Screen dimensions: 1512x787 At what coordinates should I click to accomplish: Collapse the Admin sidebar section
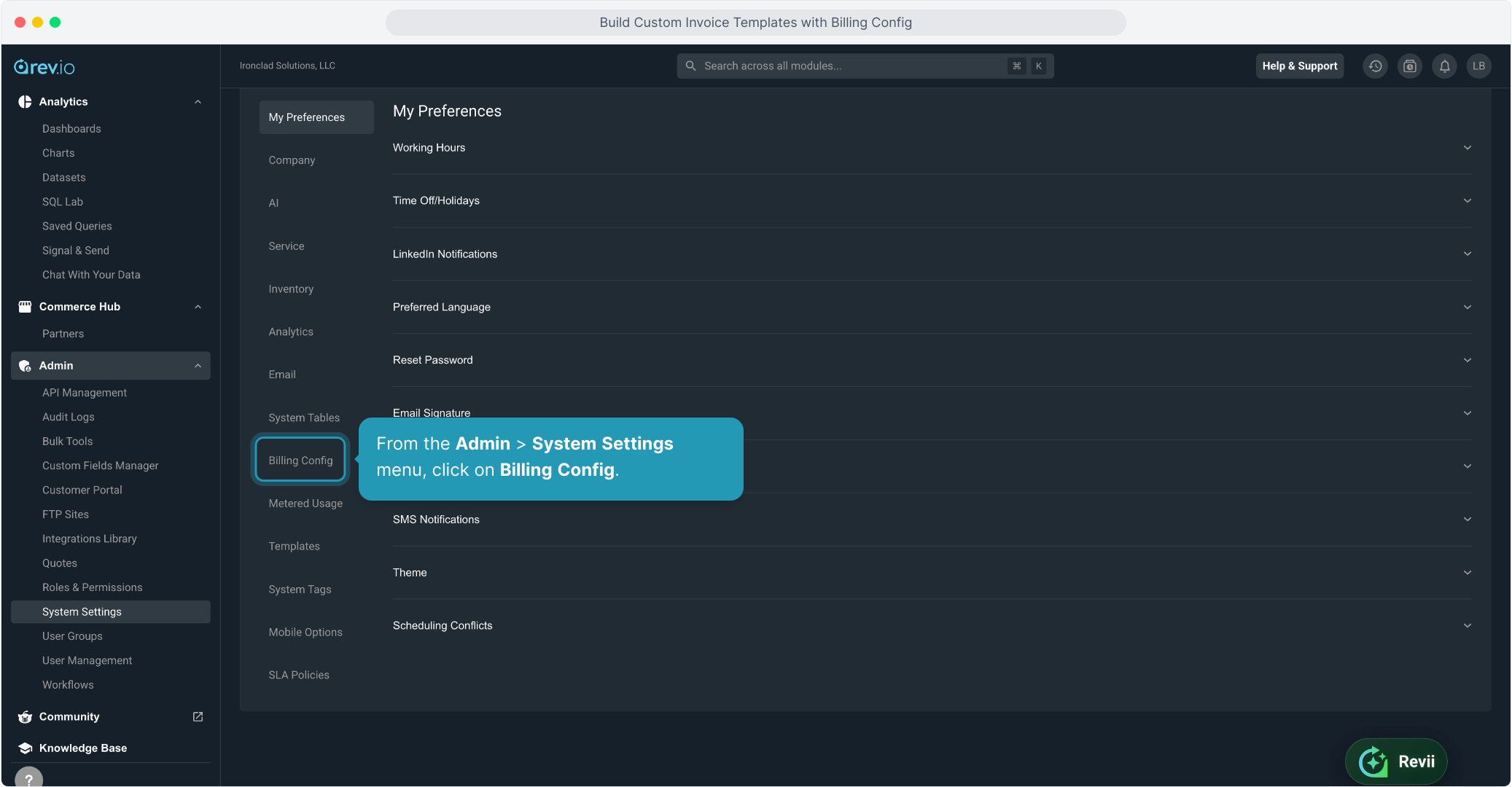click(x=198, y=366)
